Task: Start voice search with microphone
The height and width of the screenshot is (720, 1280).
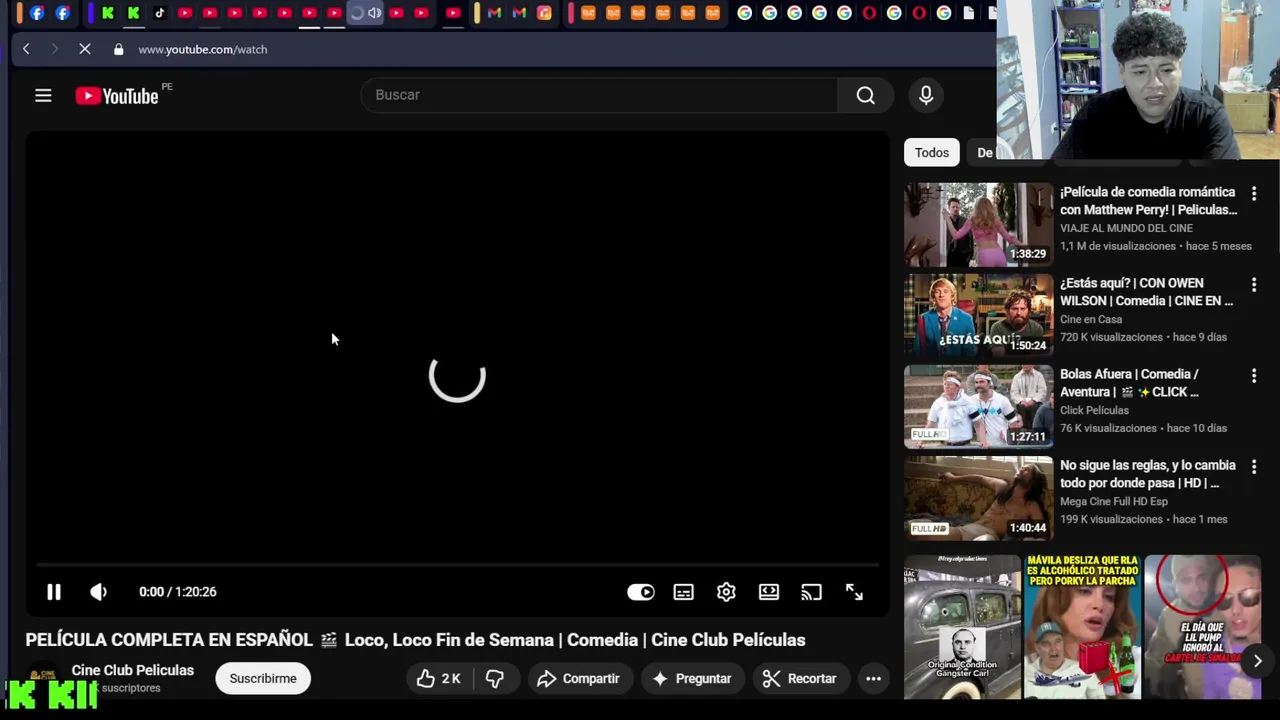Action: click(926, 95)
